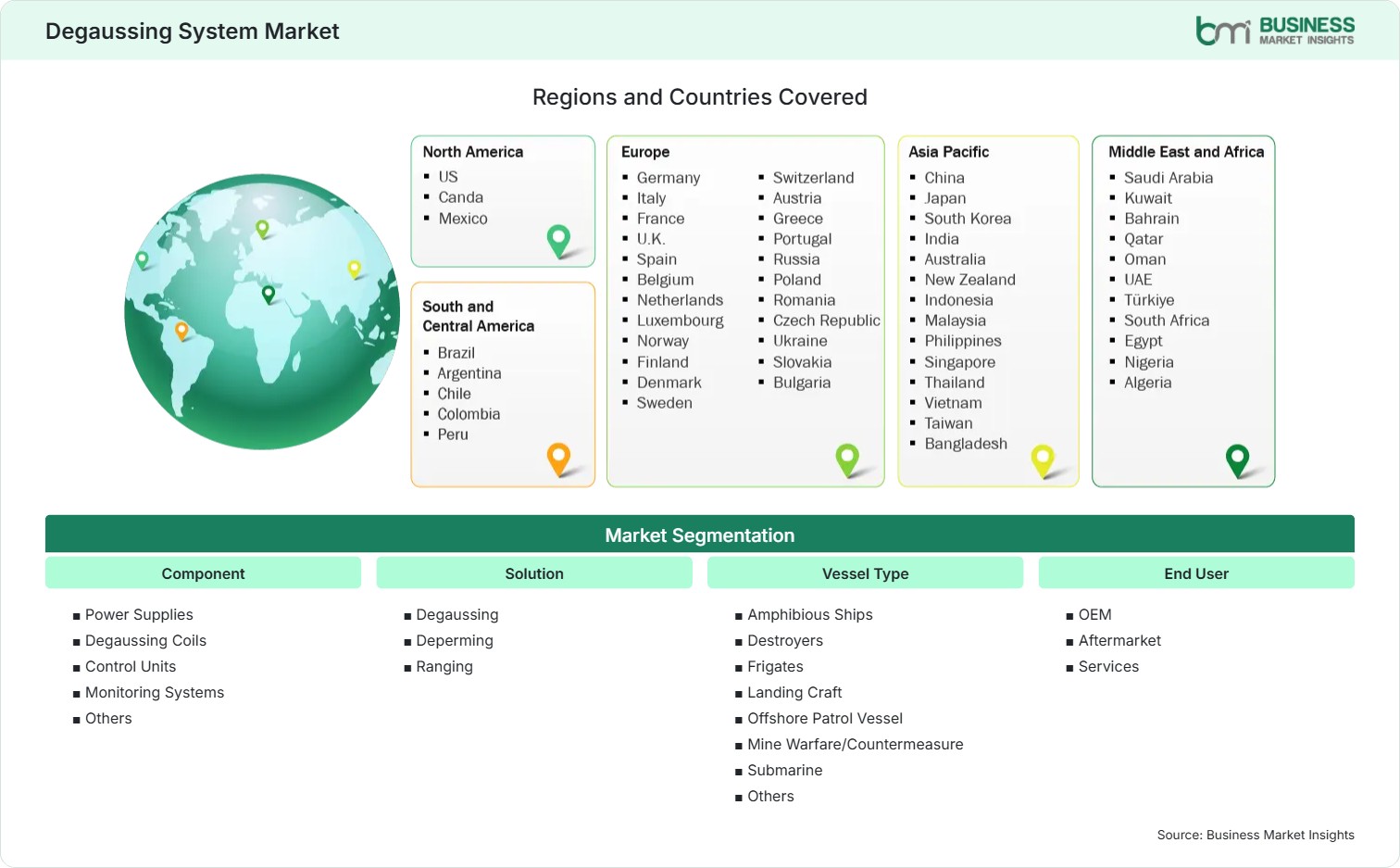Click the yellow pin in Asia Pacific card

(1043, 460)
